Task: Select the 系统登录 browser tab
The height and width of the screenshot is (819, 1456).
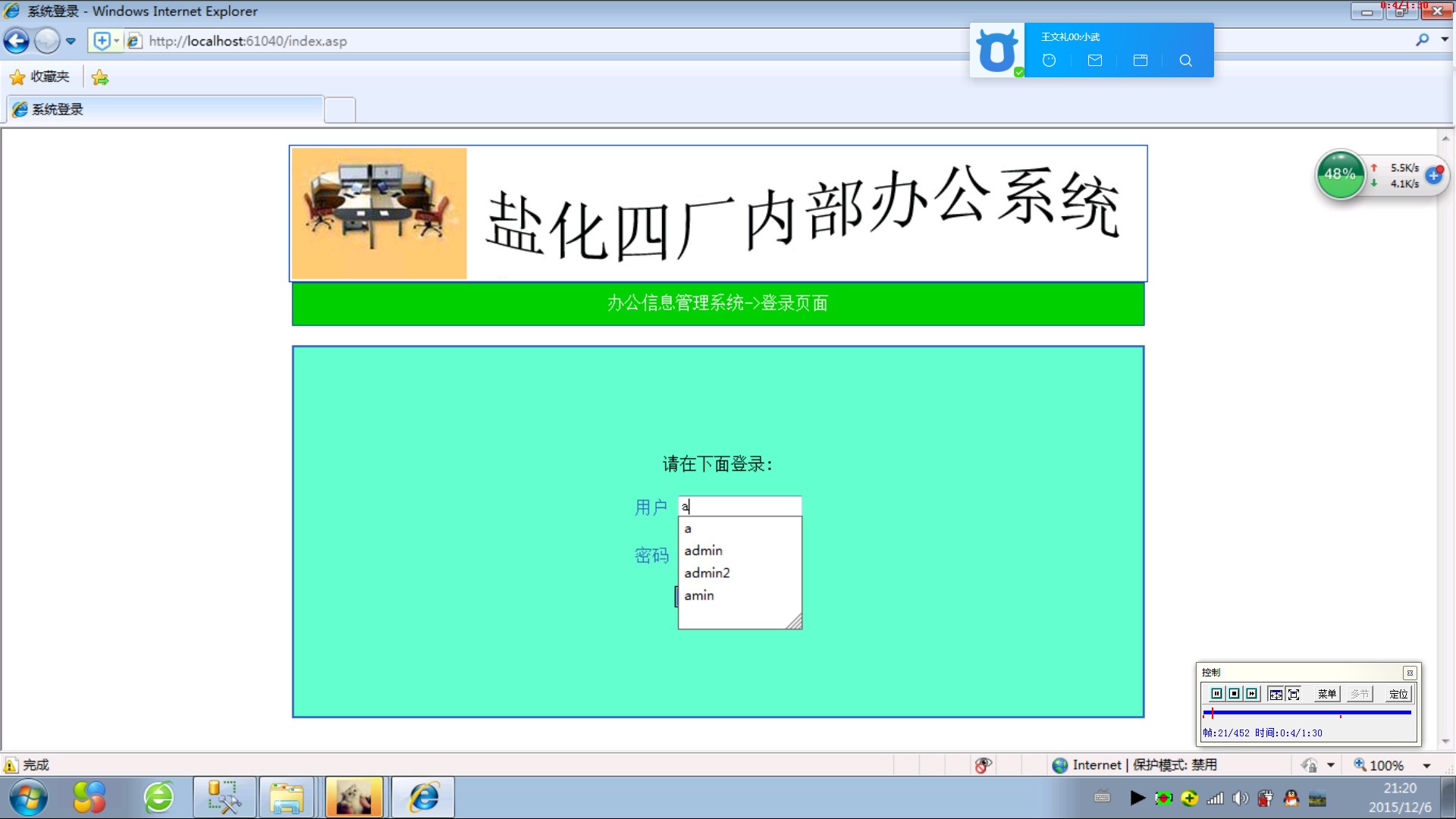Action: coord(165,109)
